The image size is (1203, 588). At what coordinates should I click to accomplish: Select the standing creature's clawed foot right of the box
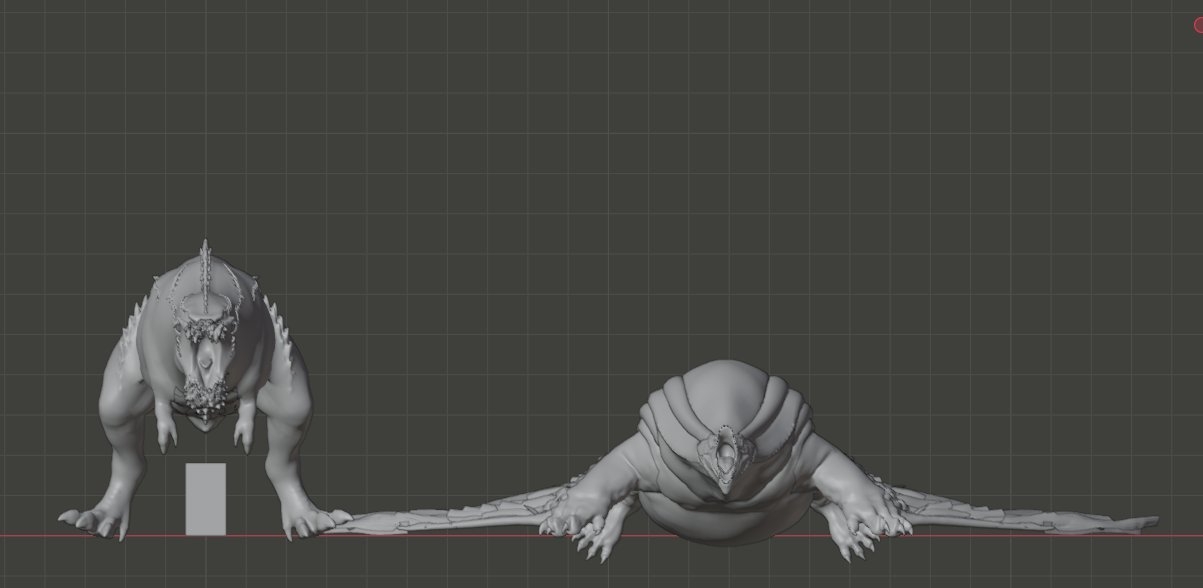(x=310, y=520)
